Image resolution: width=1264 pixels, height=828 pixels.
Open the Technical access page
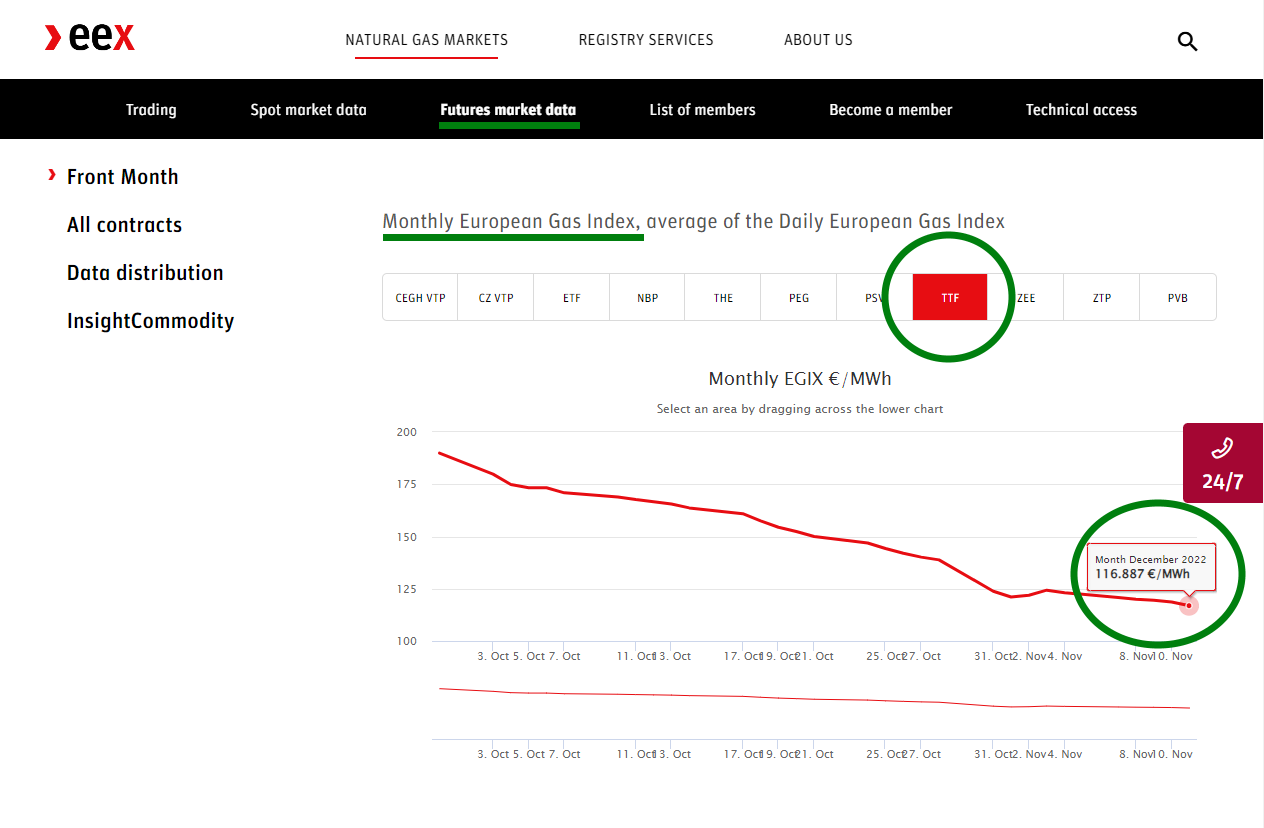tap(1081, 110)
